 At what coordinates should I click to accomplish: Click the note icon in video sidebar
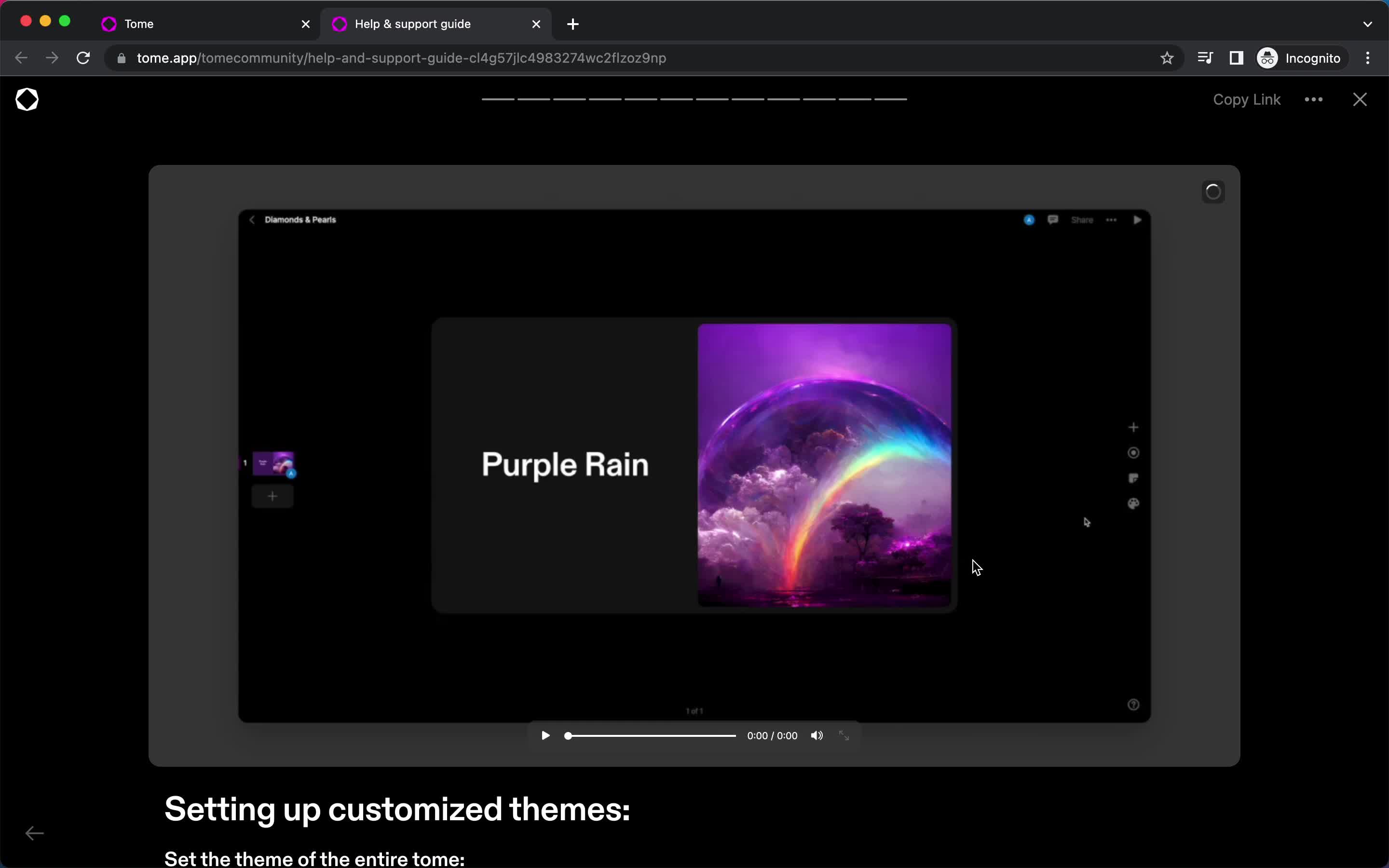(1133, 478)
